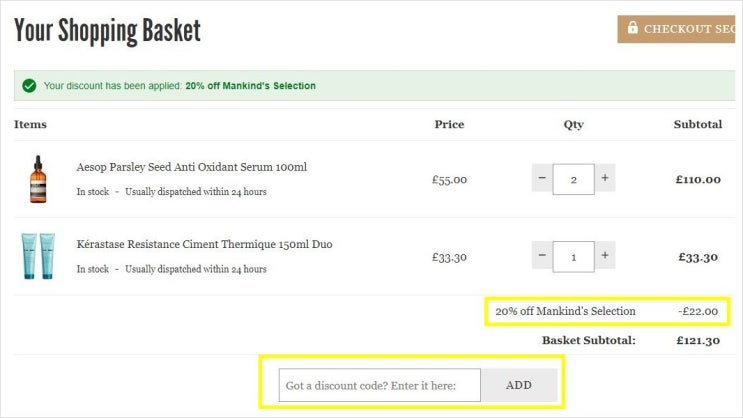Click the green discount applied checkmark icon
This screenshot has height=418, width=743.
(x=29, y=86)
